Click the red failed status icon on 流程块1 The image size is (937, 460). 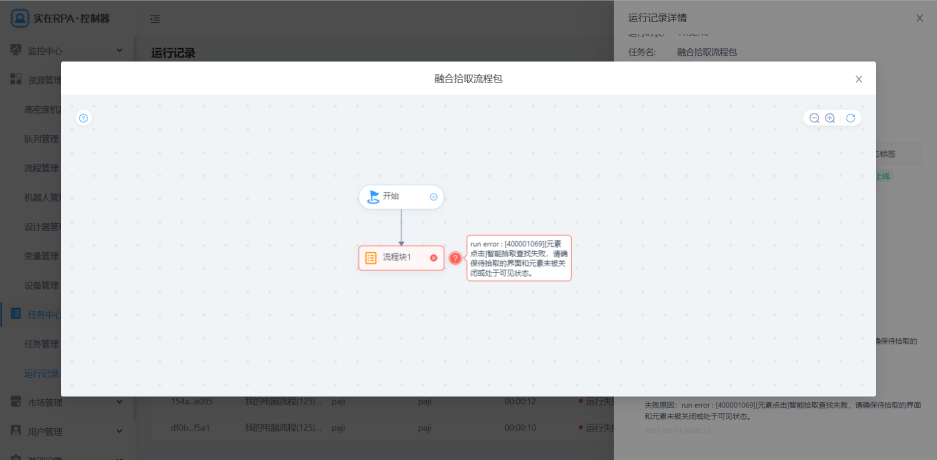tap(434, 258)
